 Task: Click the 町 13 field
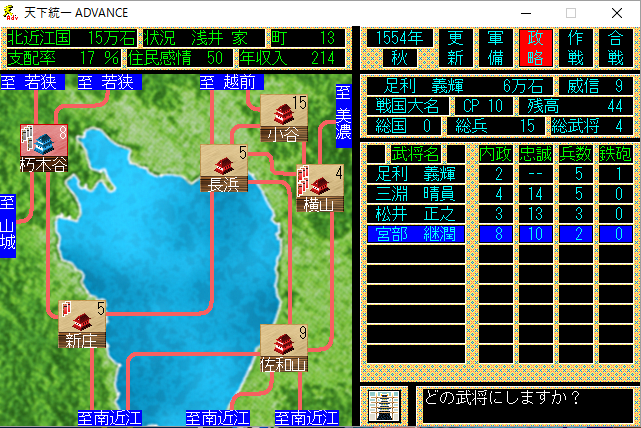point(308,38)
